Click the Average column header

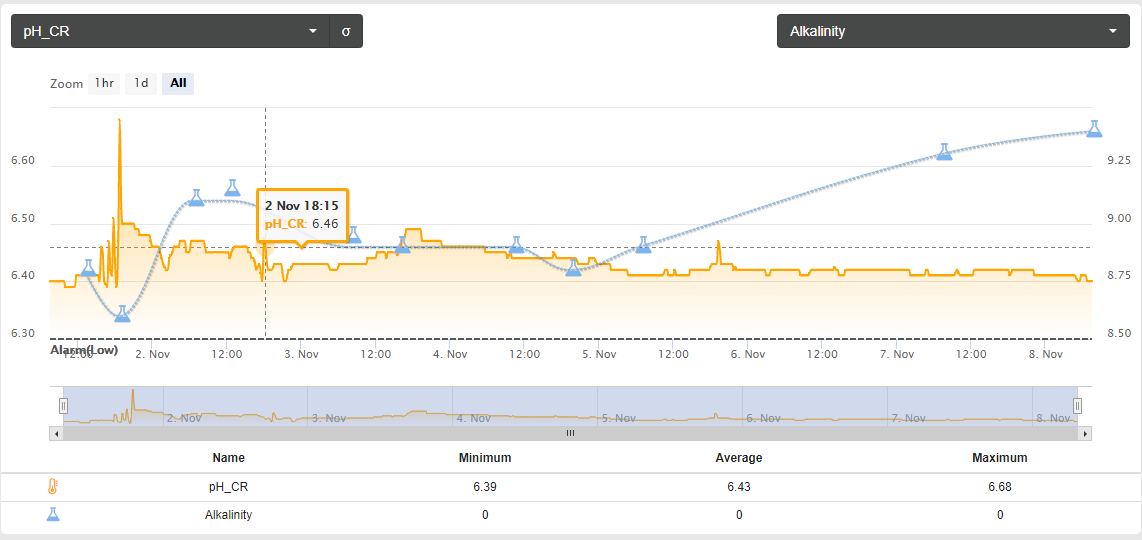point(739,458)
